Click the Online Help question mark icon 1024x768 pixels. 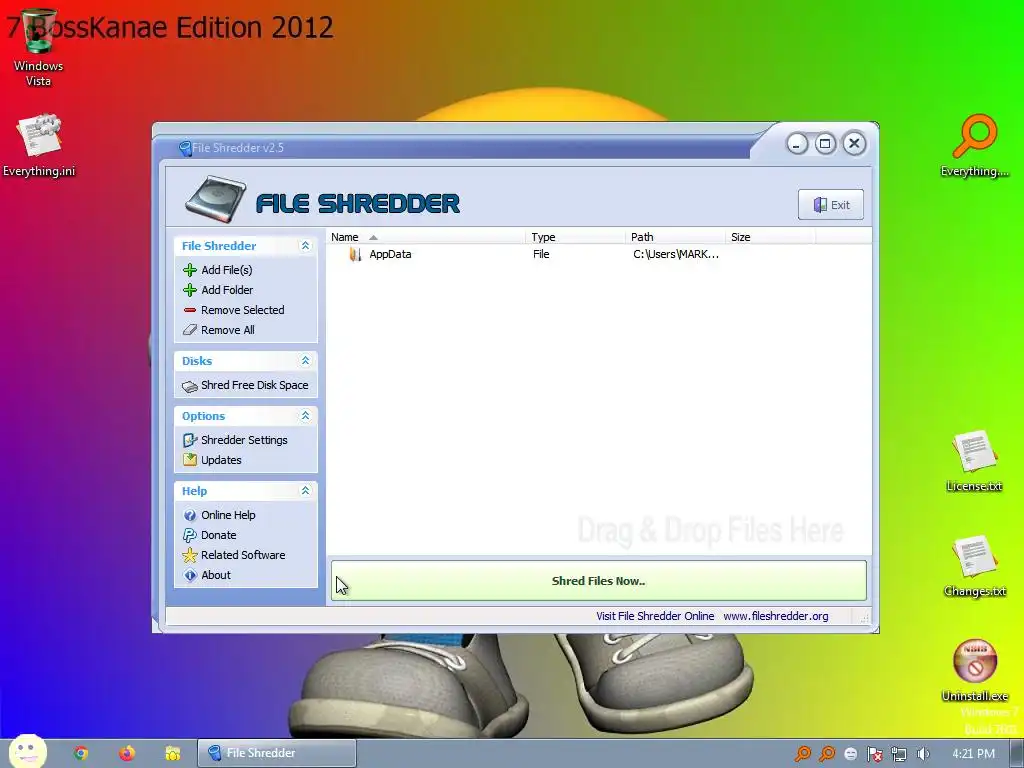pos(190,515)
